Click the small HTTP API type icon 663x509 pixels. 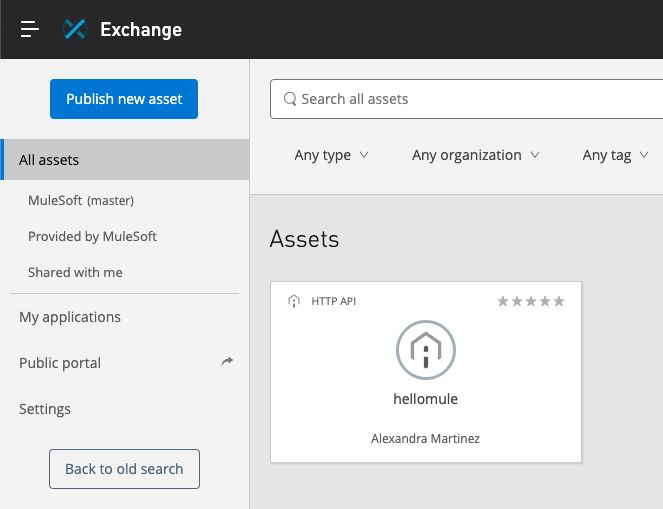click(294, 301)
